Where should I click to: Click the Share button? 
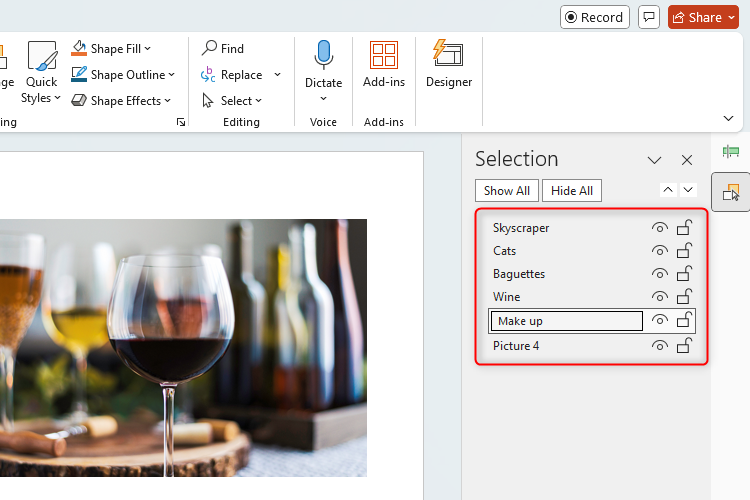(697, 17)
